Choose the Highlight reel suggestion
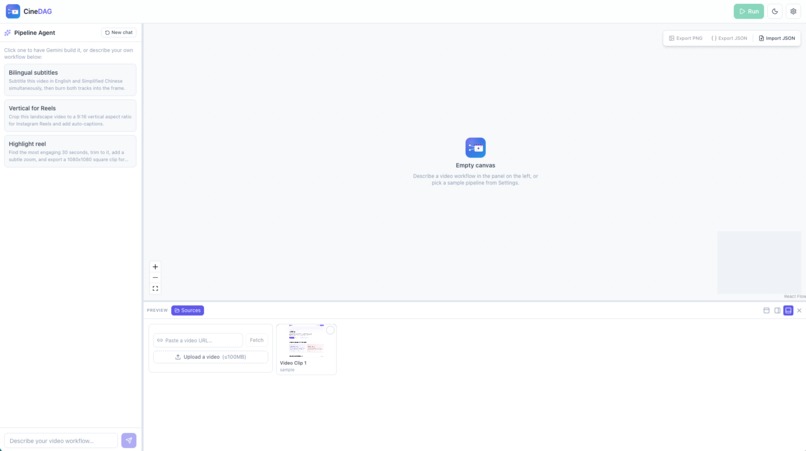 click(x=70, y=151)
